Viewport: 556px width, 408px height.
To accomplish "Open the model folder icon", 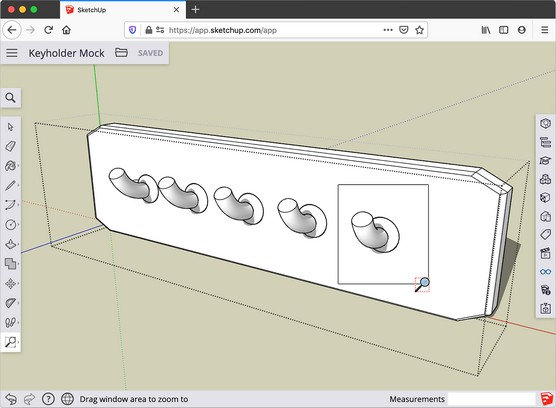I will click(x=121, y=52).
